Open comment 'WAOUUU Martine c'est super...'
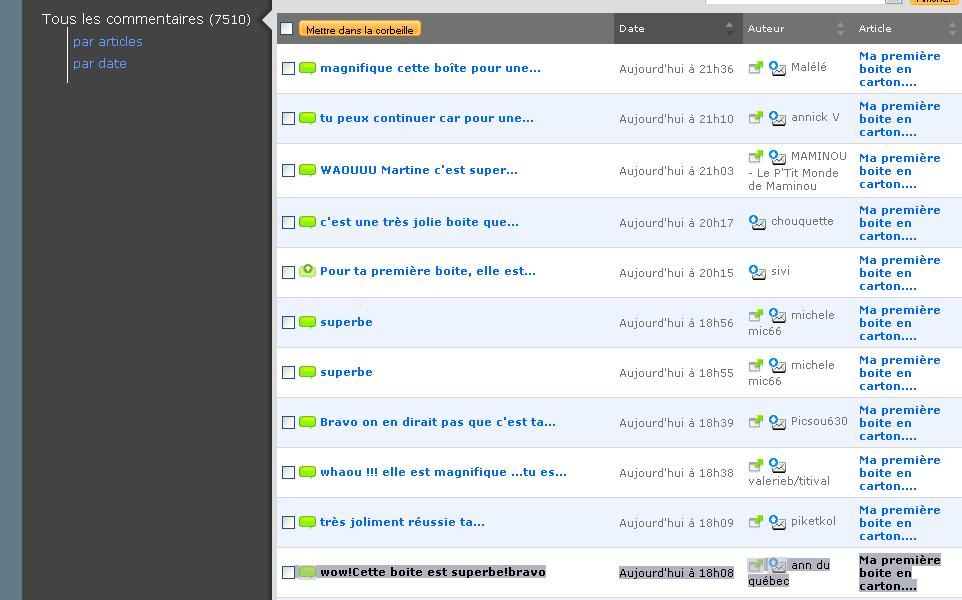This screenshot has width=962, height=600. pyautogui.click(x=419, y=170)
